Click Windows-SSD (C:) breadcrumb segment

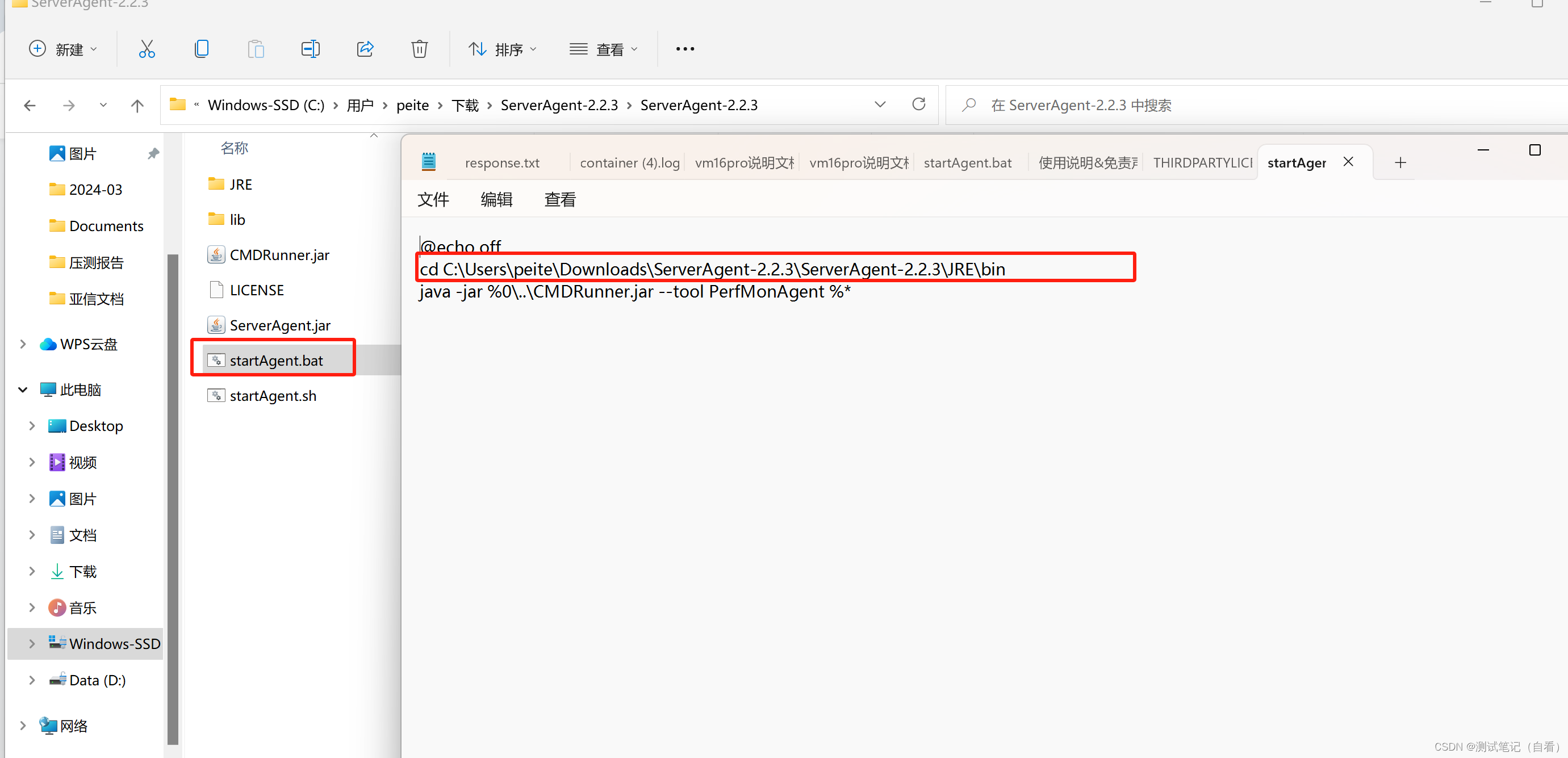(266, 105)
